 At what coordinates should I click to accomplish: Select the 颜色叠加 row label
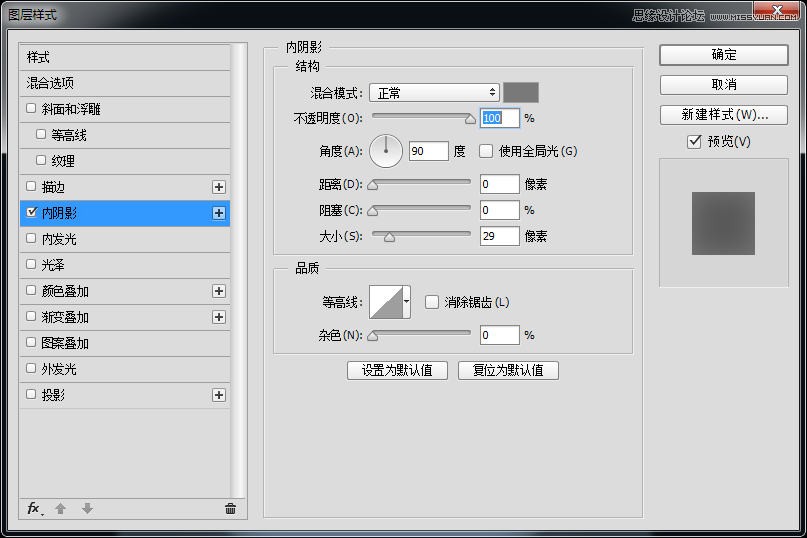coord(65,291)
